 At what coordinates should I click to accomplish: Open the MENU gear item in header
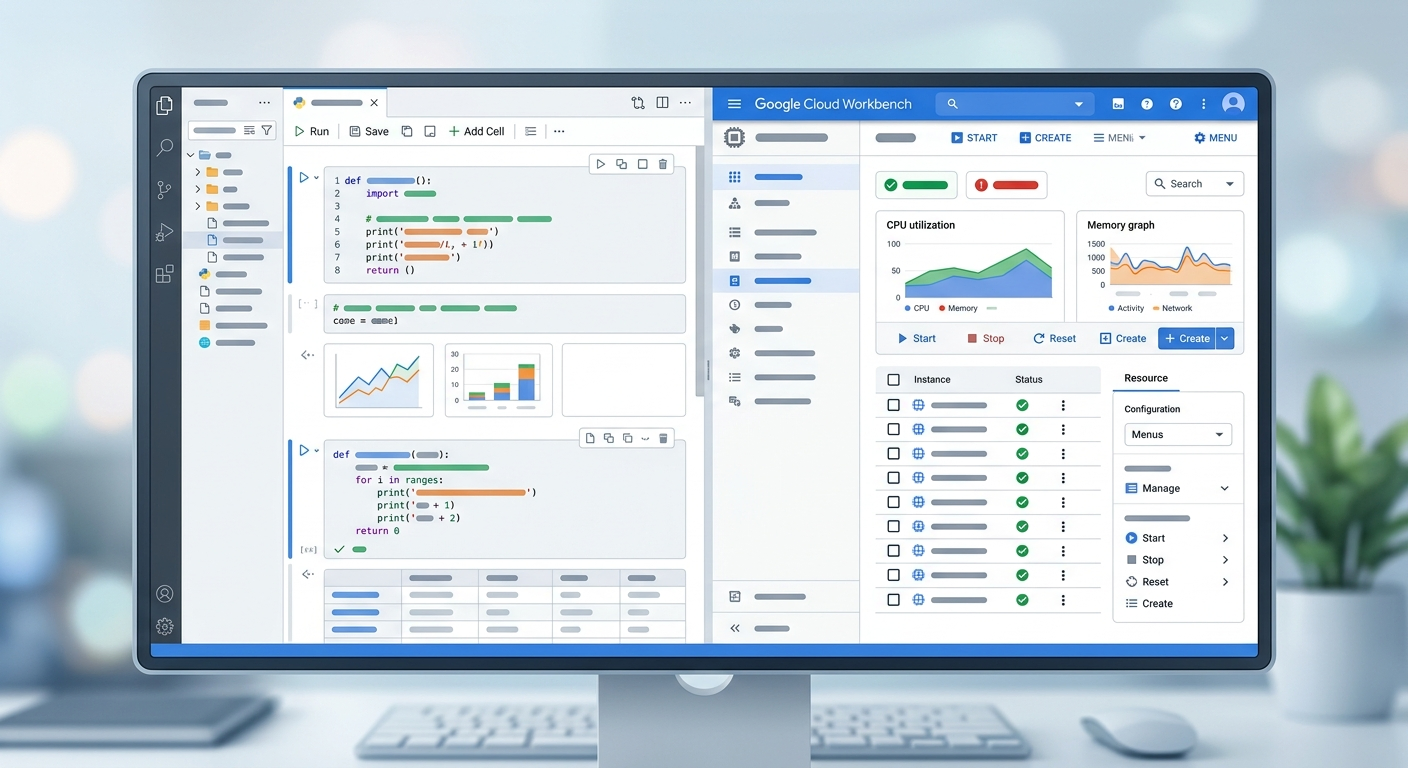pyautogui.click(x=1215, y=138)
